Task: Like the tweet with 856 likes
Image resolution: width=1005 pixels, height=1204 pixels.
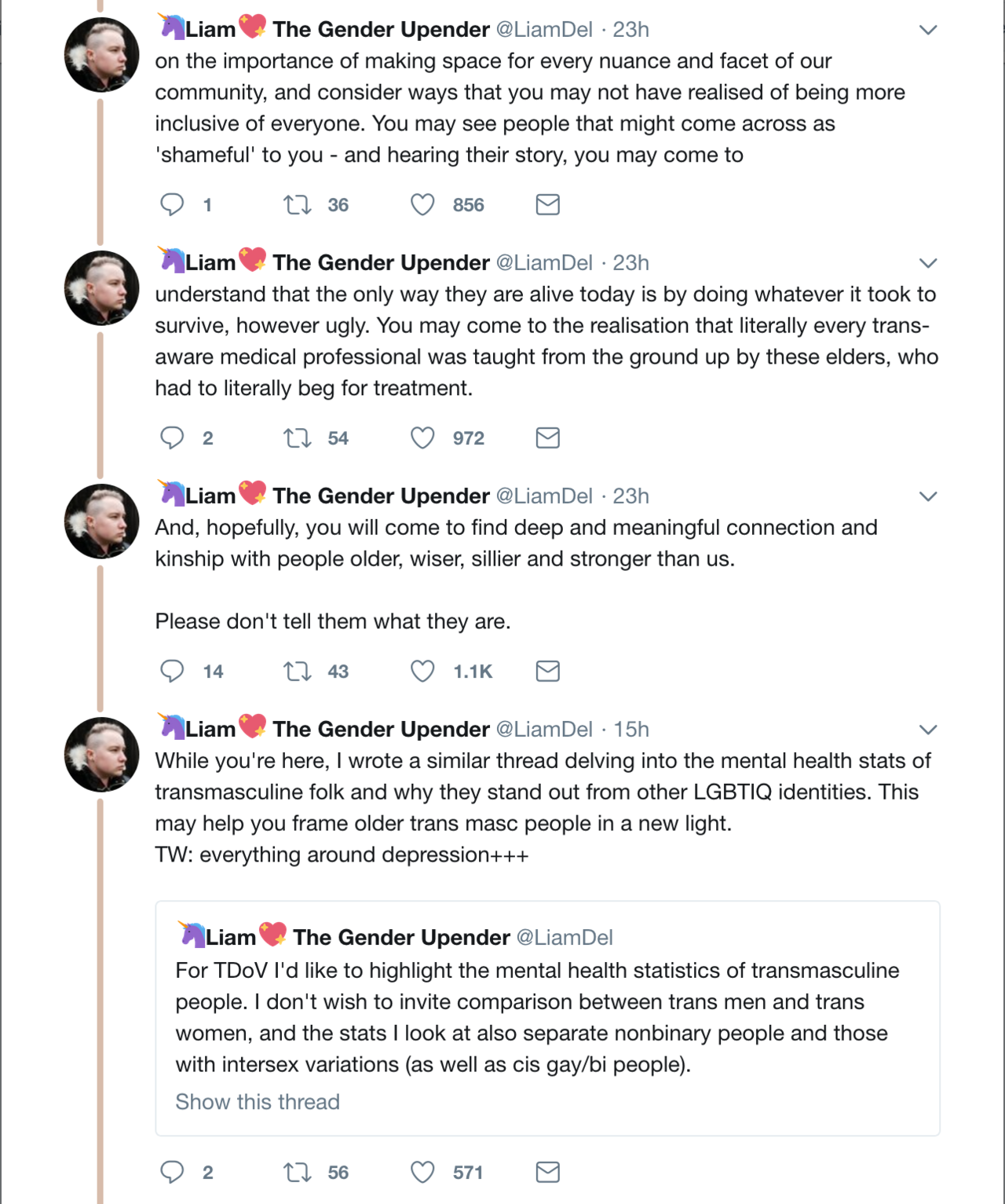Action: point(422,205)
